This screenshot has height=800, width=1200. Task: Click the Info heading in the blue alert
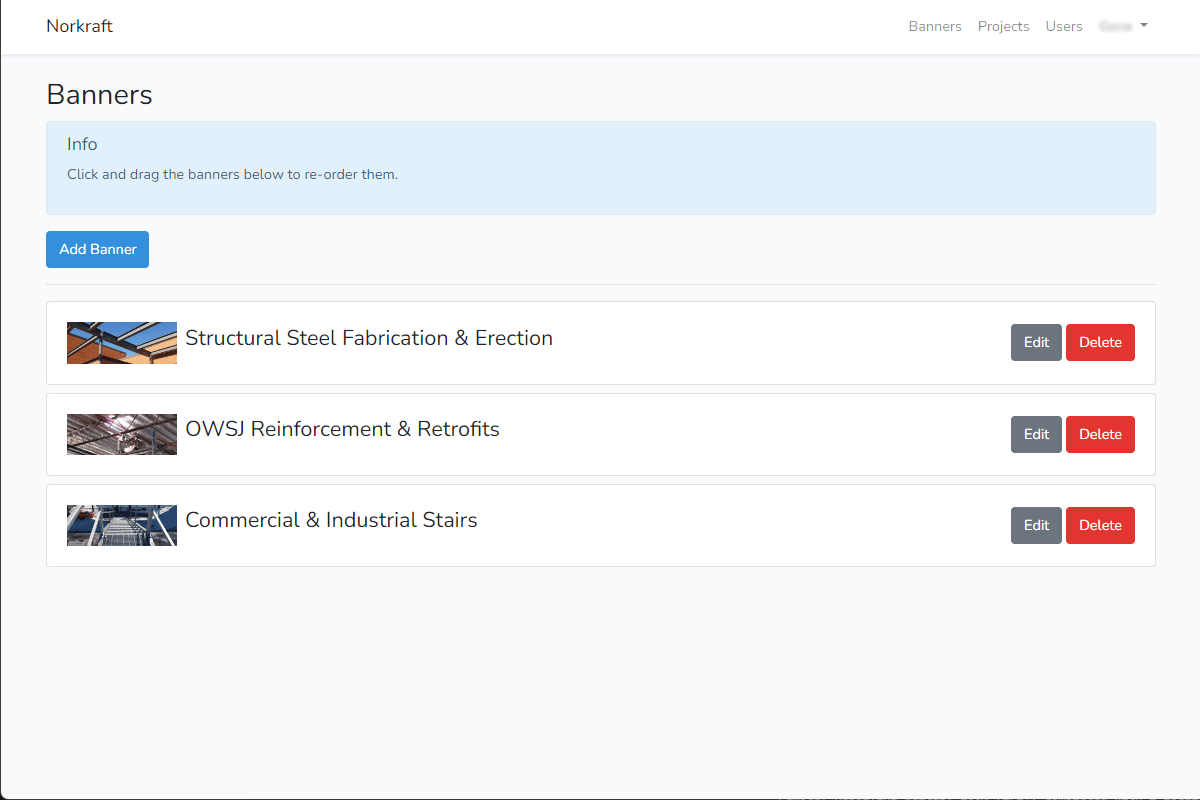(x=82, y=144)
